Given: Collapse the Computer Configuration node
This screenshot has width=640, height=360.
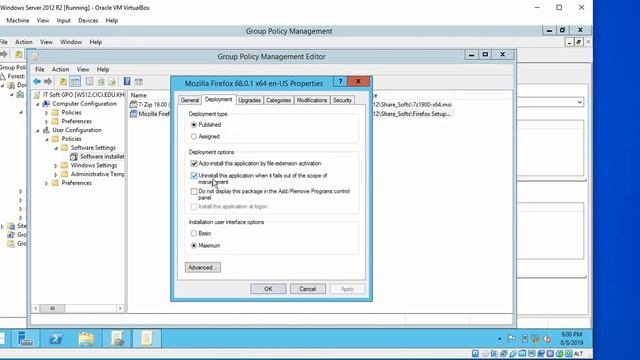Looking at the screenshot, I should 38,104.
